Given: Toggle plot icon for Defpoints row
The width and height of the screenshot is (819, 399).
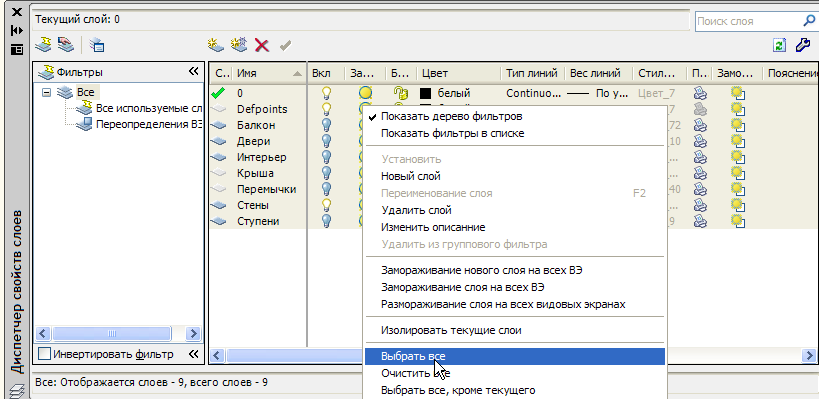Looking at the screenshot, I should [700, 109].
